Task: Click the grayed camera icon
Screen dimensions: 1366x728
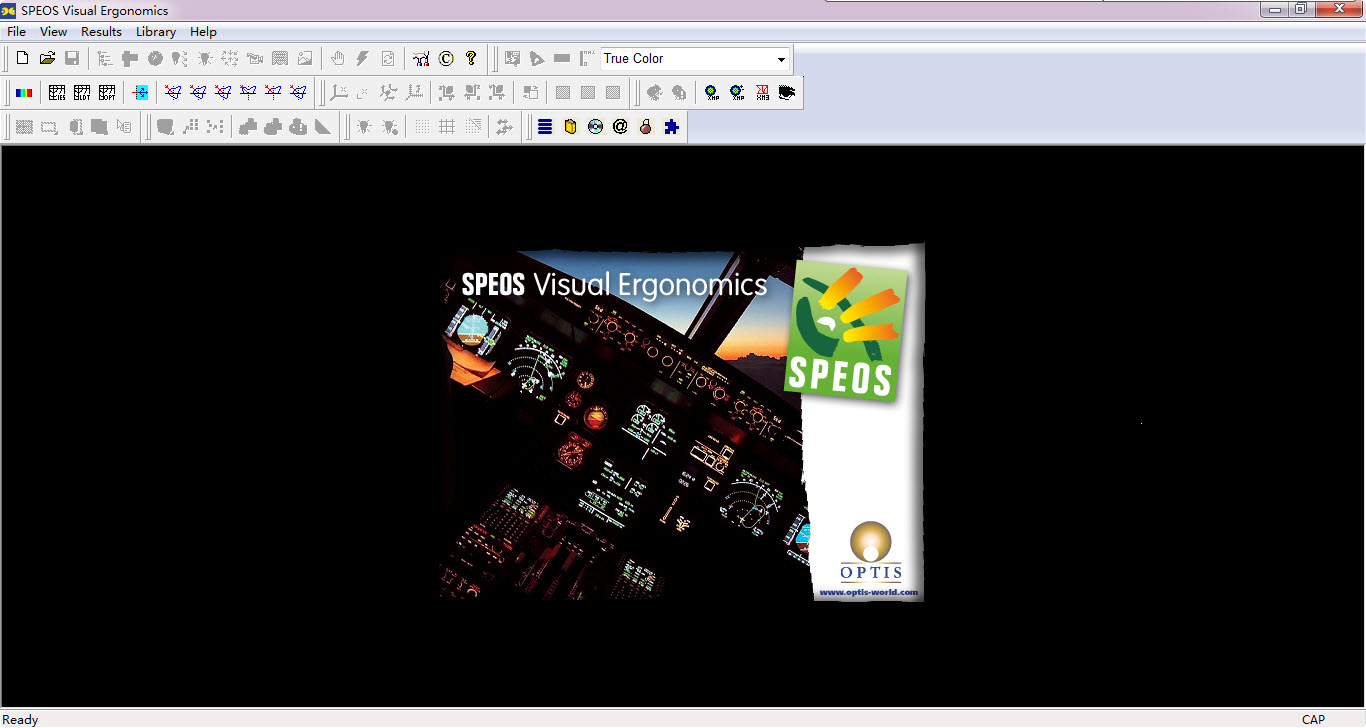Action: [x=255, y=59]
